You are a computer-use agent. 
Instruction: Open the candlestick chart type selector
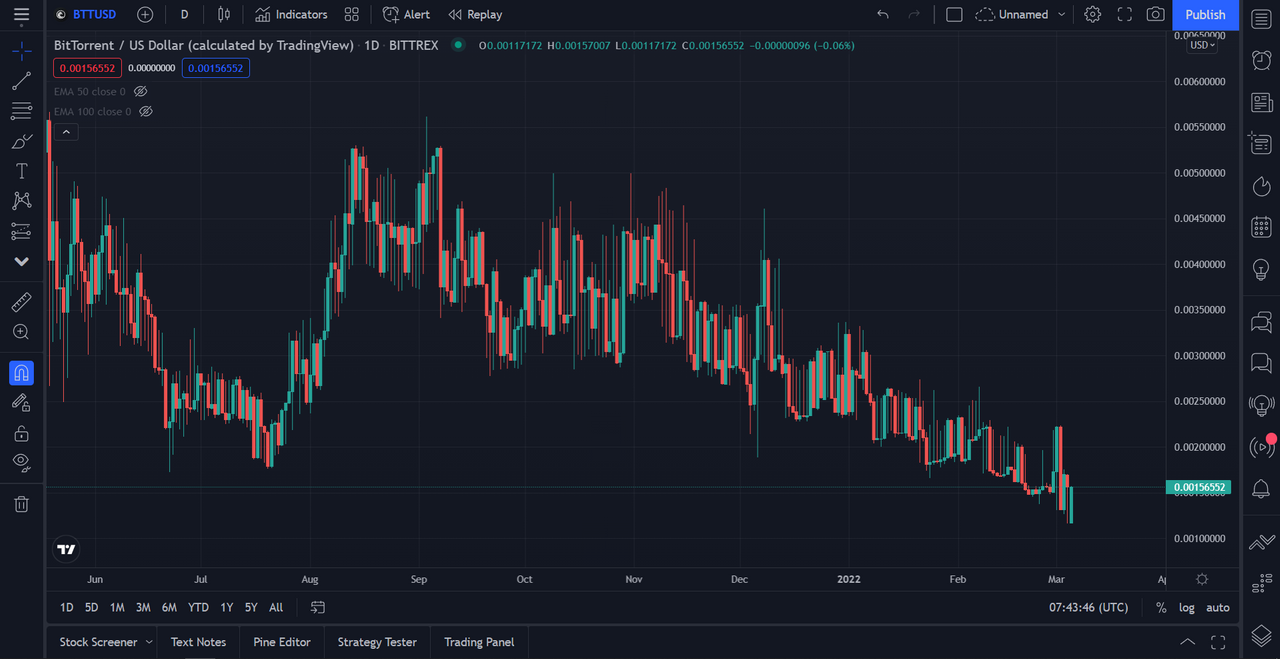click(x=223, y=14)
